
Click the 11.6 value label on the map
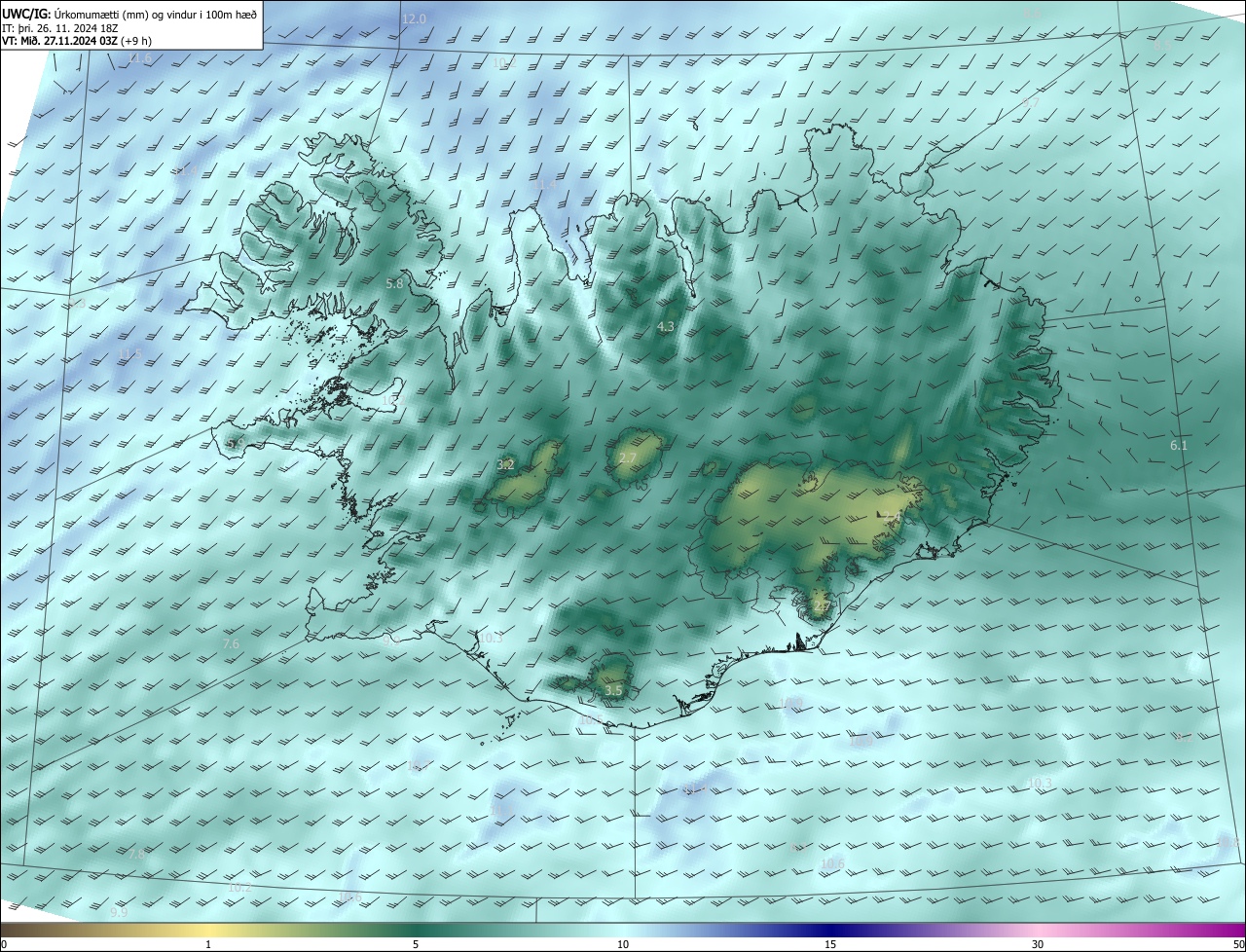pos(139,58)
